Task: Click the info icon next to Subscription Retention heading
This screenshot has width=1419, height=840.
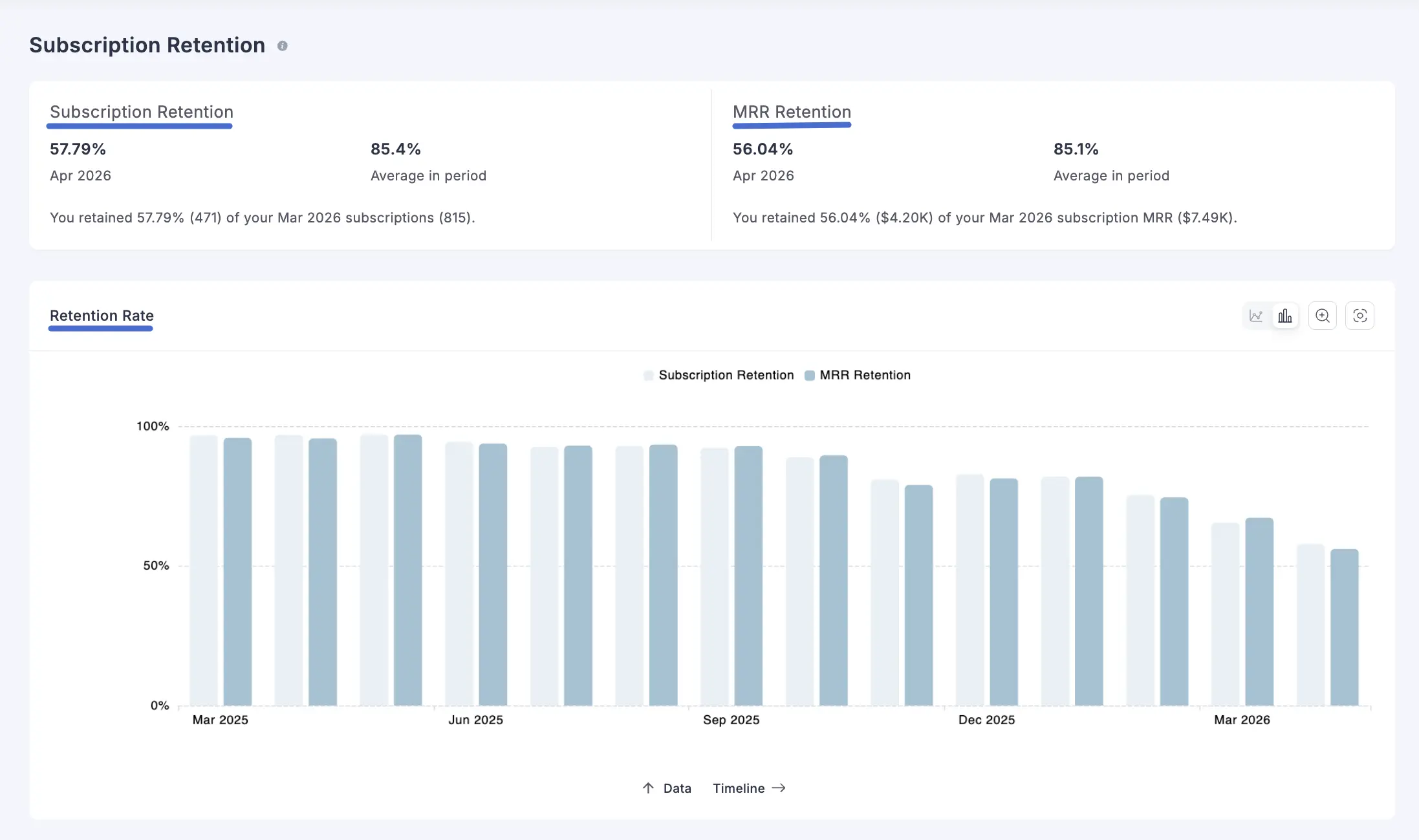Action: (x=283, y=45)
